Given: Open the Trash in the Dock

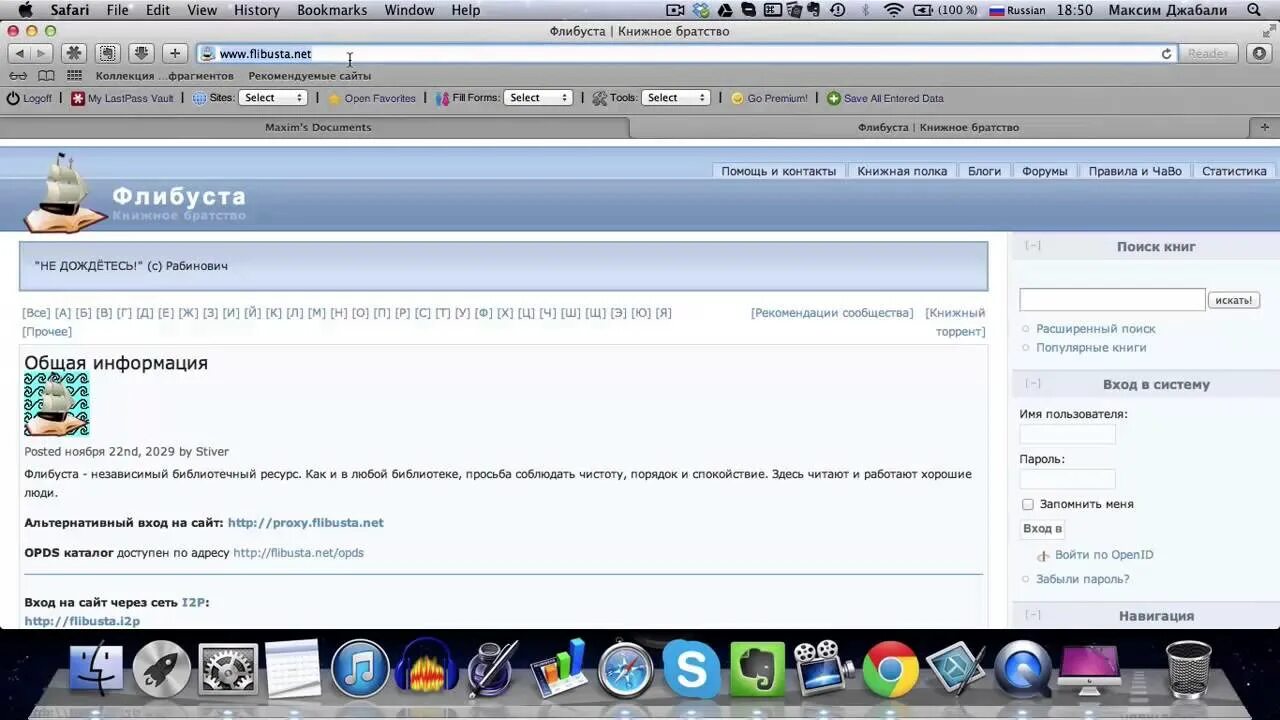Looking at the screenshot, I should pyautogui.click(x=1189, y=669).
